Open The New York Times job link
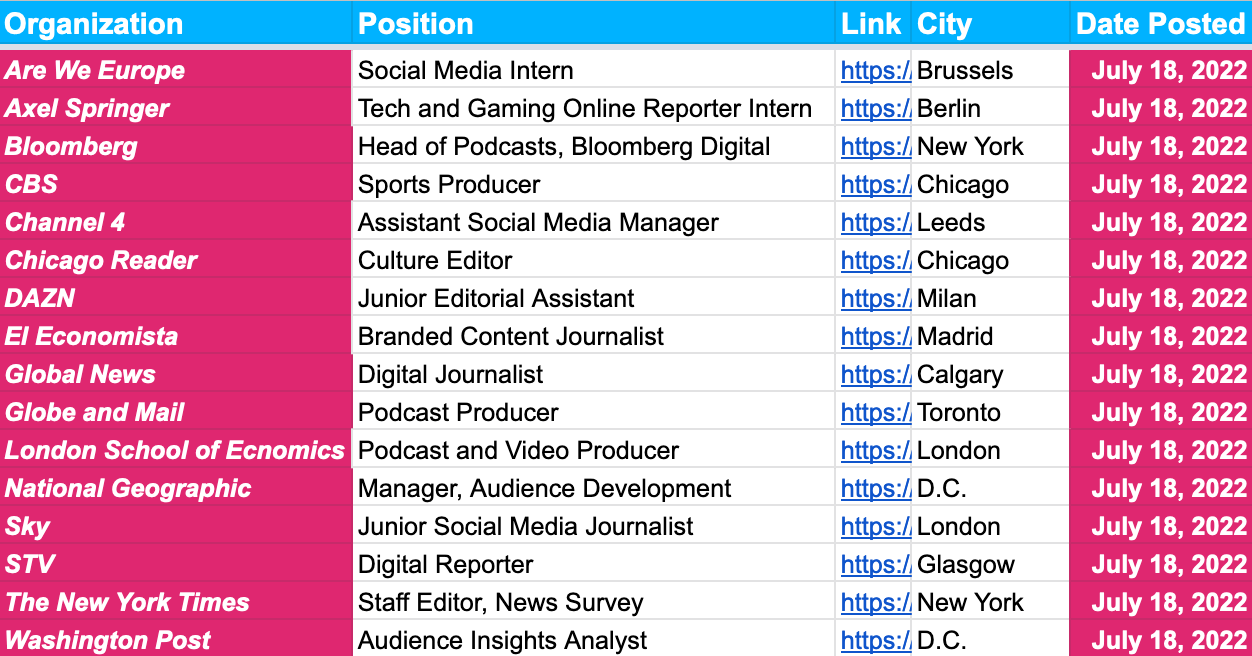The image size is (1252, 656). point(874,603)
